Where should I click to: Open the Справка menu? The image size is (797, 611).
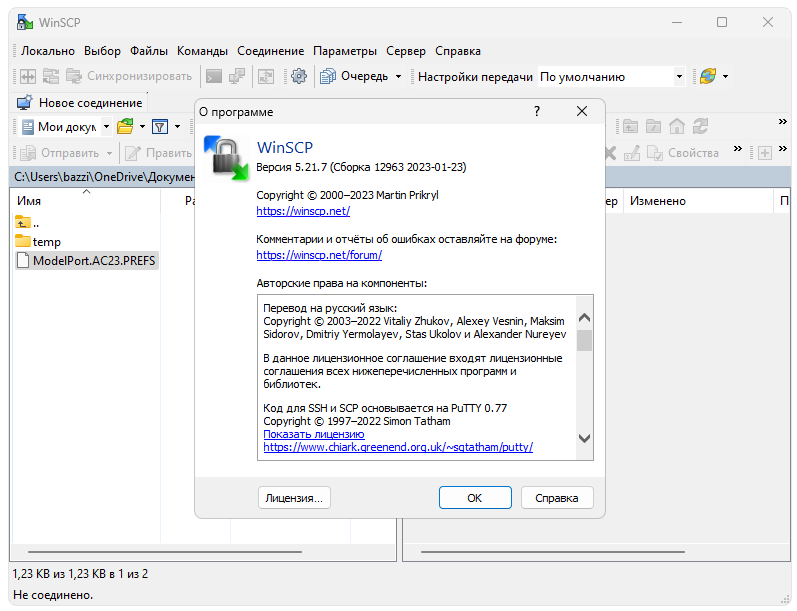click(x=457, y=51)
